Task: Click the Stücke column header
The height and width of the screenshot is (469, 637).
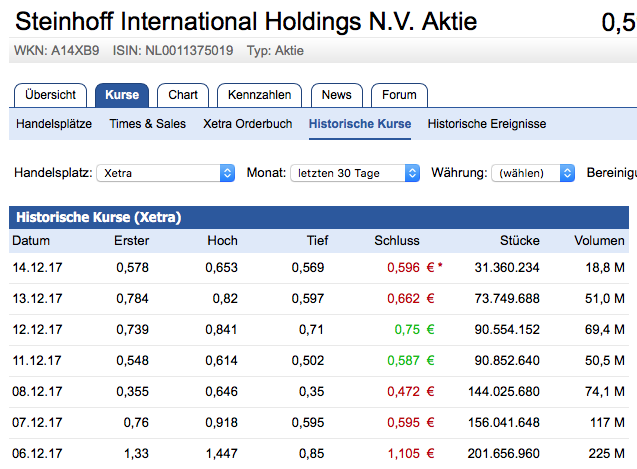Action: coord(520,241)
